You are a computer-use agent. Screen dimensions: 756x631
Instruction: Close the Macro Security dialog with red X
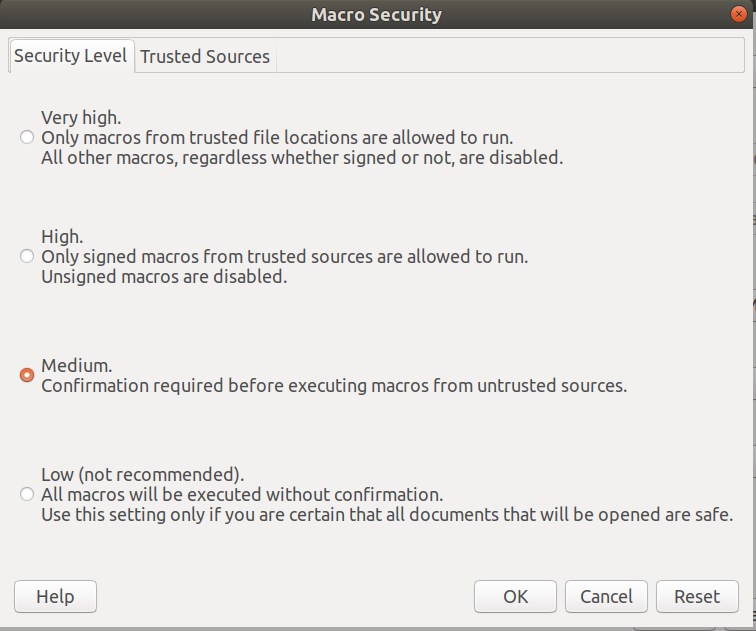tap(739, 14)
